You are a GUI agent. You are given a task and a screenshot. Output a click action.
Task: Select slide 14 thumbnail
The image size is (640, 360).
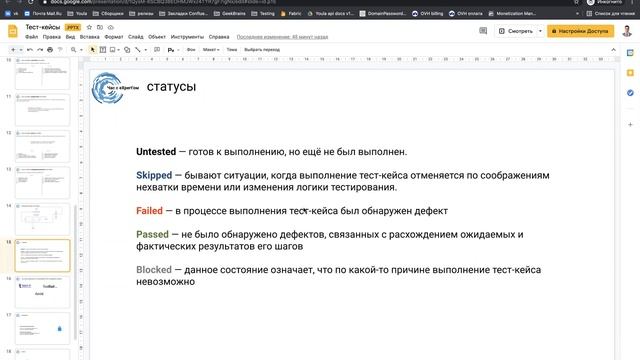[x=42, y=219]
